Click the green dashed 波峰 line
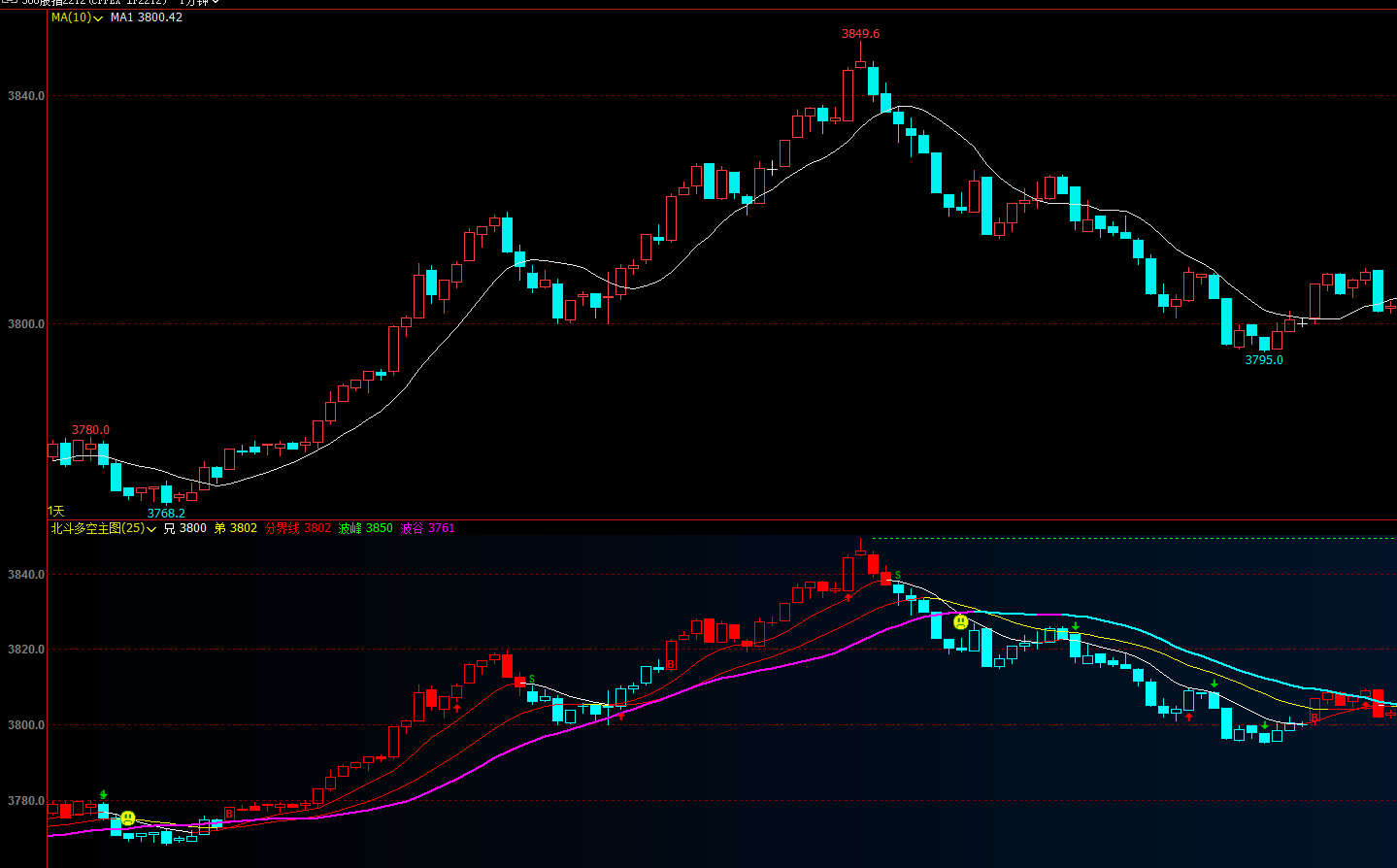1397x868 pixels. 1133,538
